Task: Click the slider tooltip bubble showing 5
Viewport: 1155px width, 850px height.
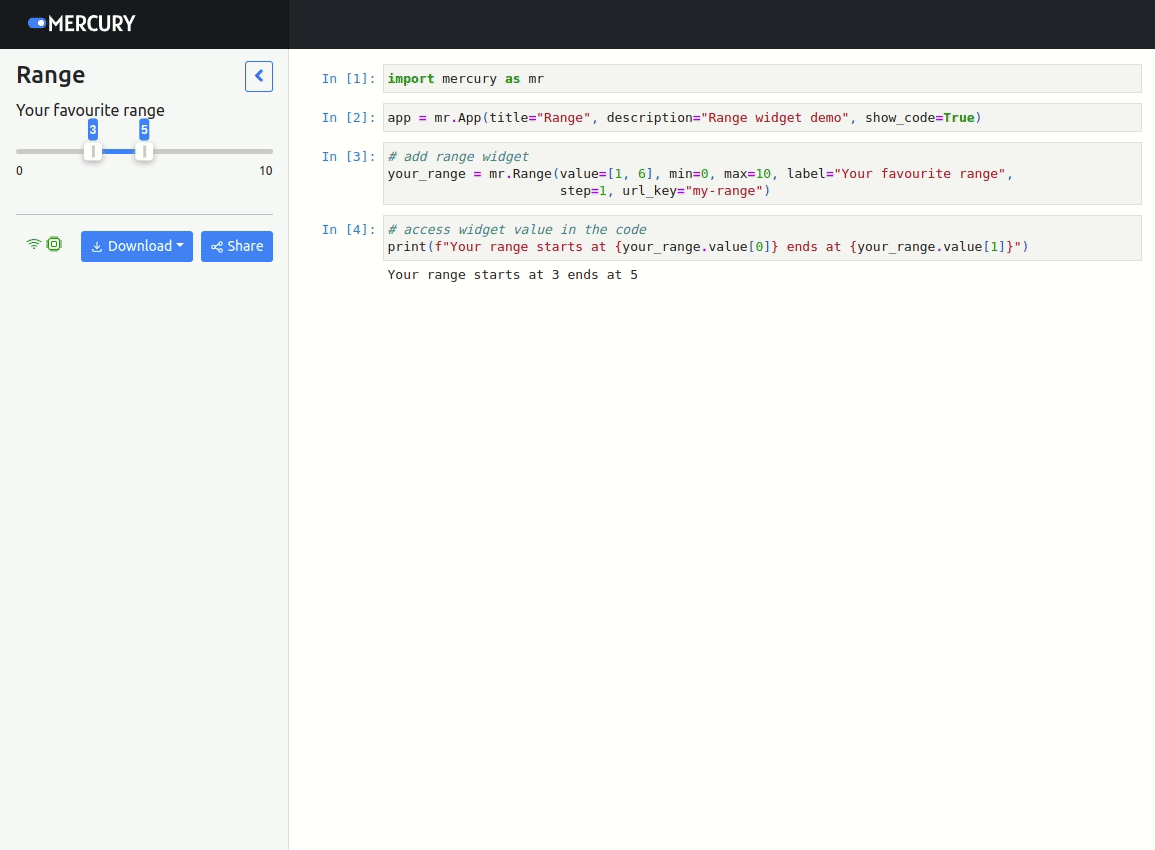Action: pos(144,130)
